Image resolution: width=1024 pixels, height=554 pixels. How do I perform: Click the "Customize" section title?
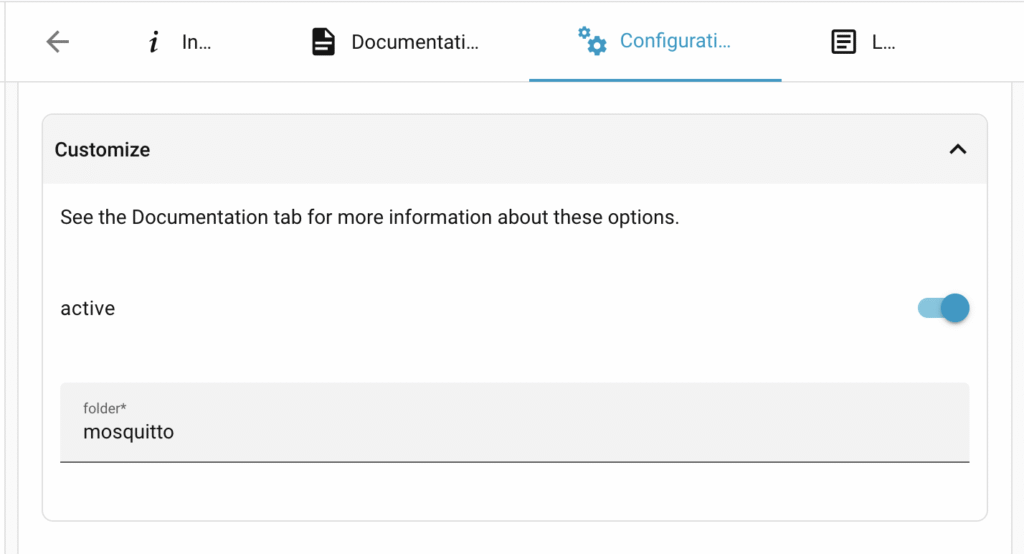(102, 150)
